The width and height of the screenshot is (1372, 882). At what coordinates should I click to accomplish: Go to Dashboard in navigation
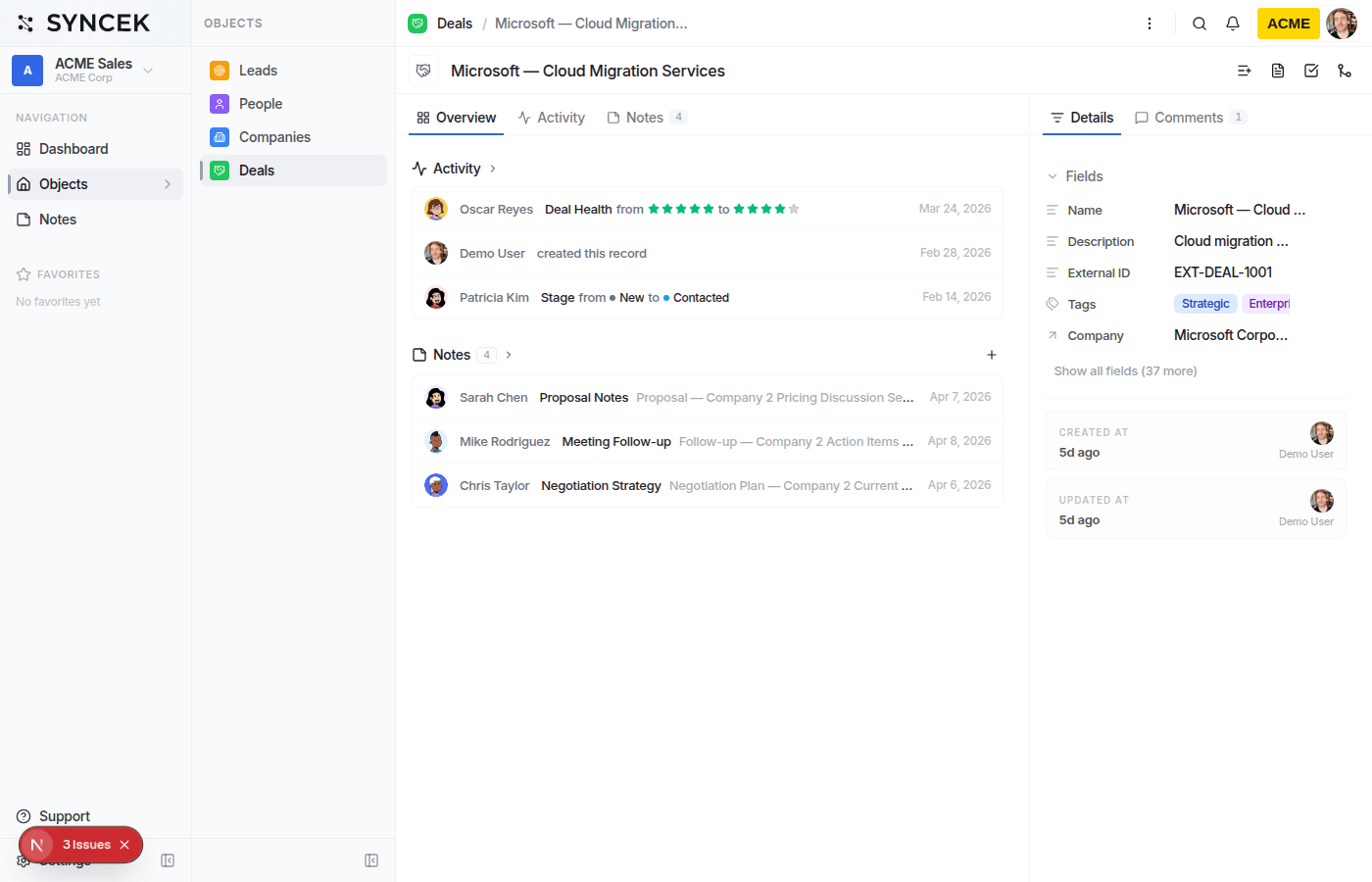tap(95, 149)
